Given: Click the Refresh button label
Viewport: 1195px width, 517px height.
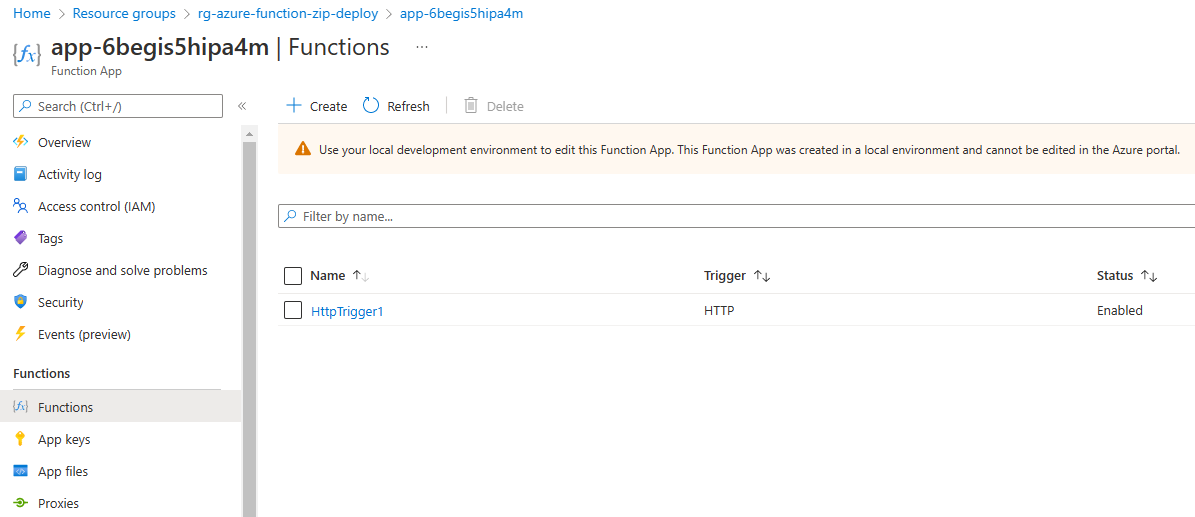Looking at the screenshot, I should pos(408,107).
